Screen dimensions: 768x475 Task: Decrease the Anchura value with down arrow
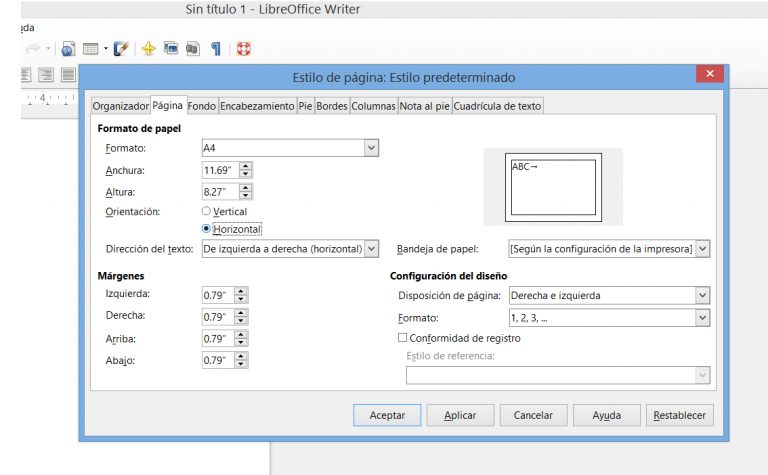(246, 174)
